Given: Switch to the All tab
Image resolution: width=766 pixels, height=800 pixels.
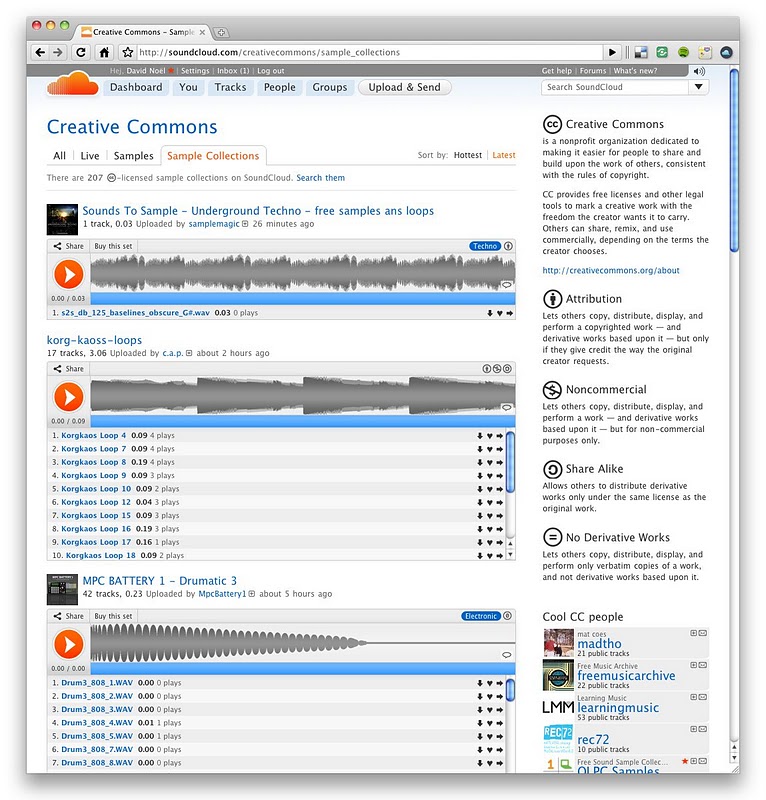Looking at the screenshot, I should tap(59, 156).
